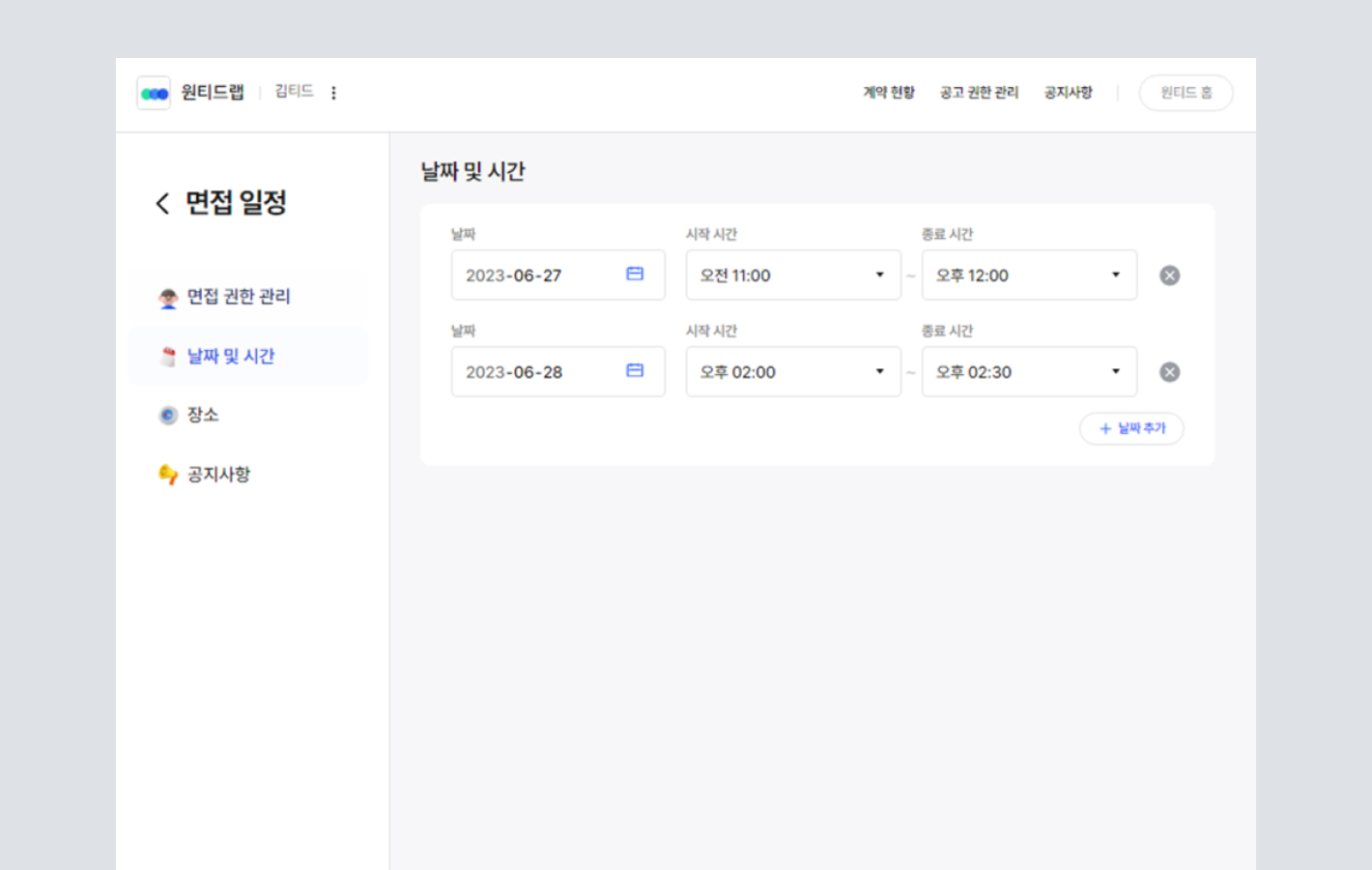Open 공지사항 in the top navigation
The width and height of the screenshot is (1372, 870).
(1068, 93)
